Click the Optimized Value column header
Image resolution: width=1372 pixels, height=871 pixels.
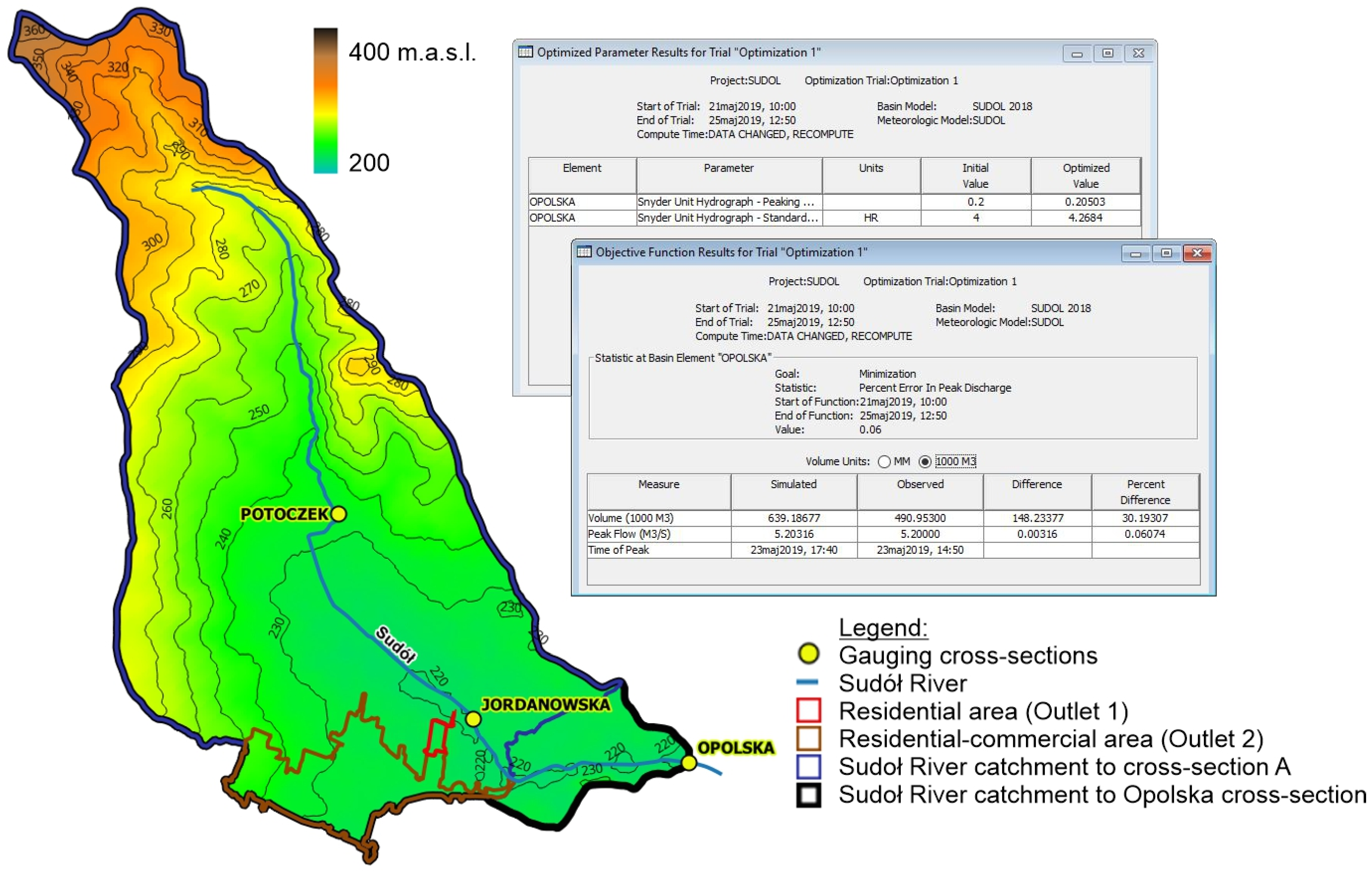[1085, 176]
